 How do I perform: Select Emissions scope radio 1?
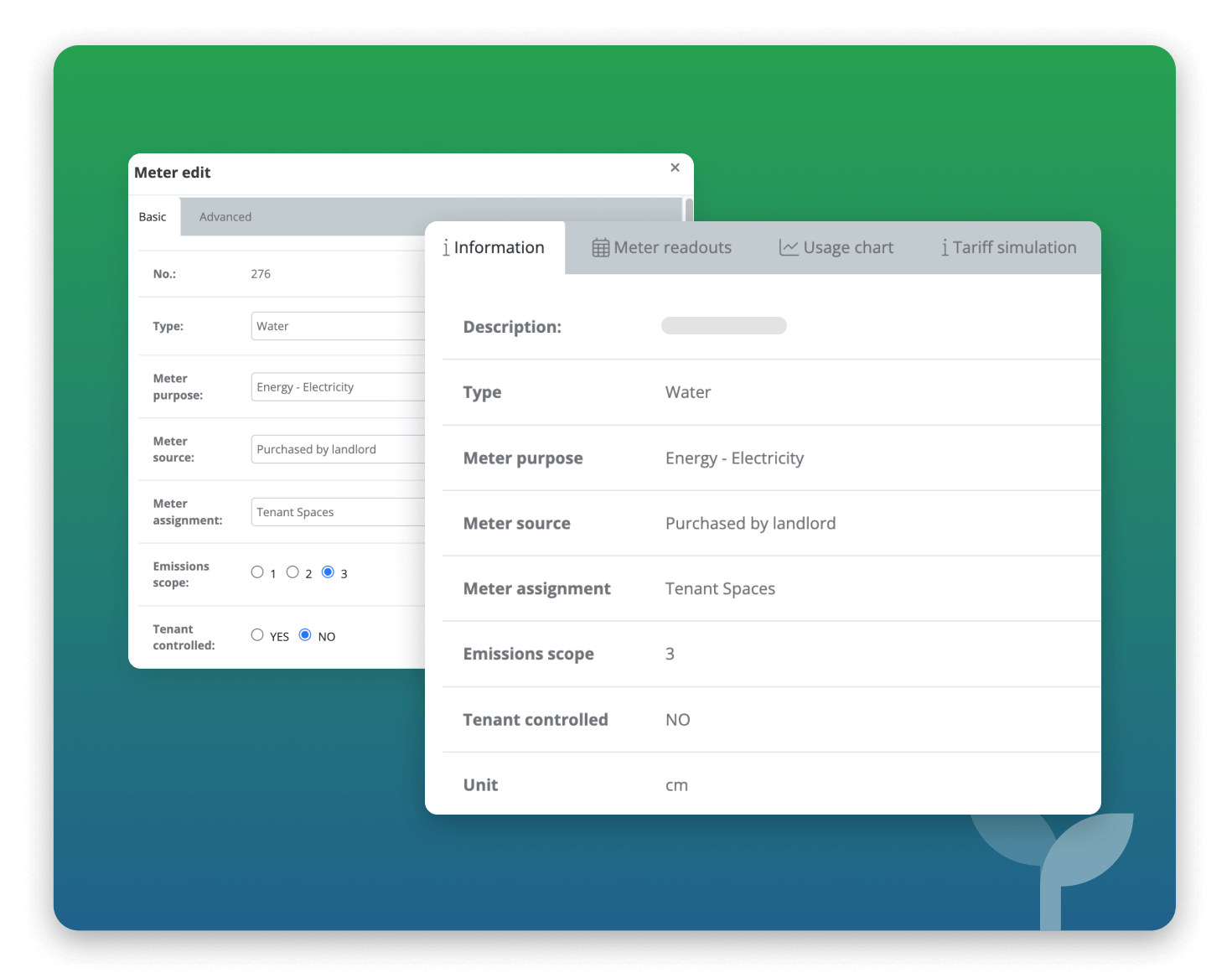pos(257,572)
